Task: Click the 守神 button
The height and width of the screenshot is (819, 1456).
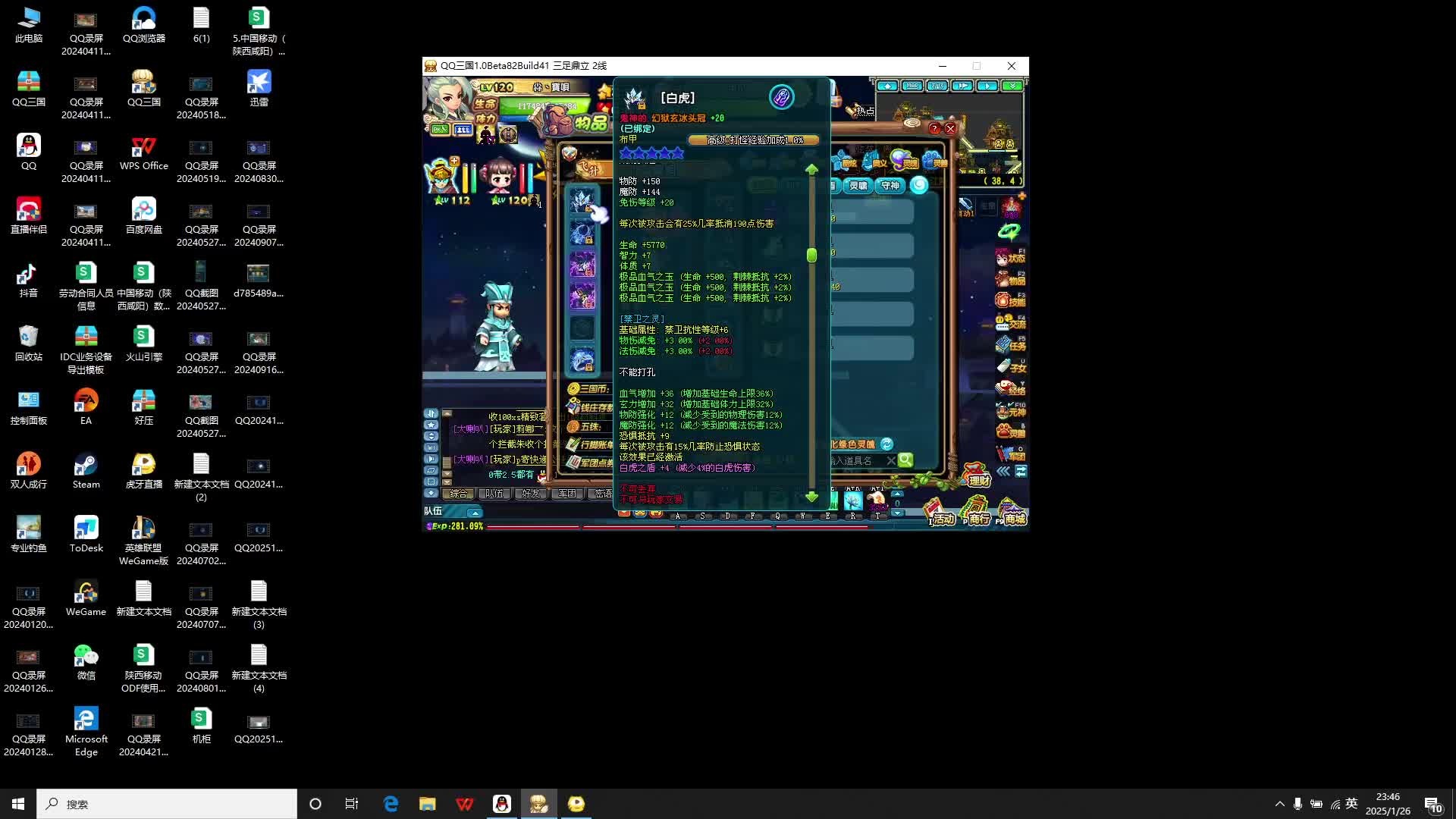Action: [x=890, y=186]
